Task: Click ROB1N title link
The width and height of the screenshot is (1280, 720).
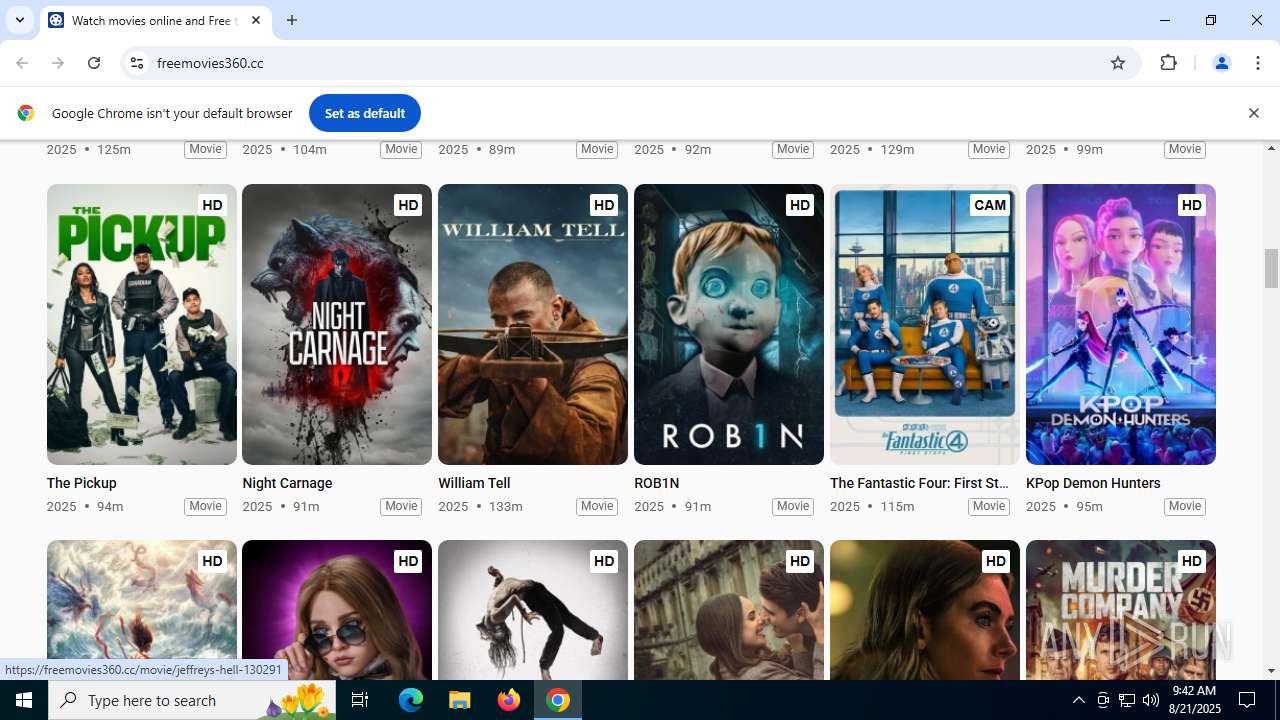Action: (x=656, y=483)
